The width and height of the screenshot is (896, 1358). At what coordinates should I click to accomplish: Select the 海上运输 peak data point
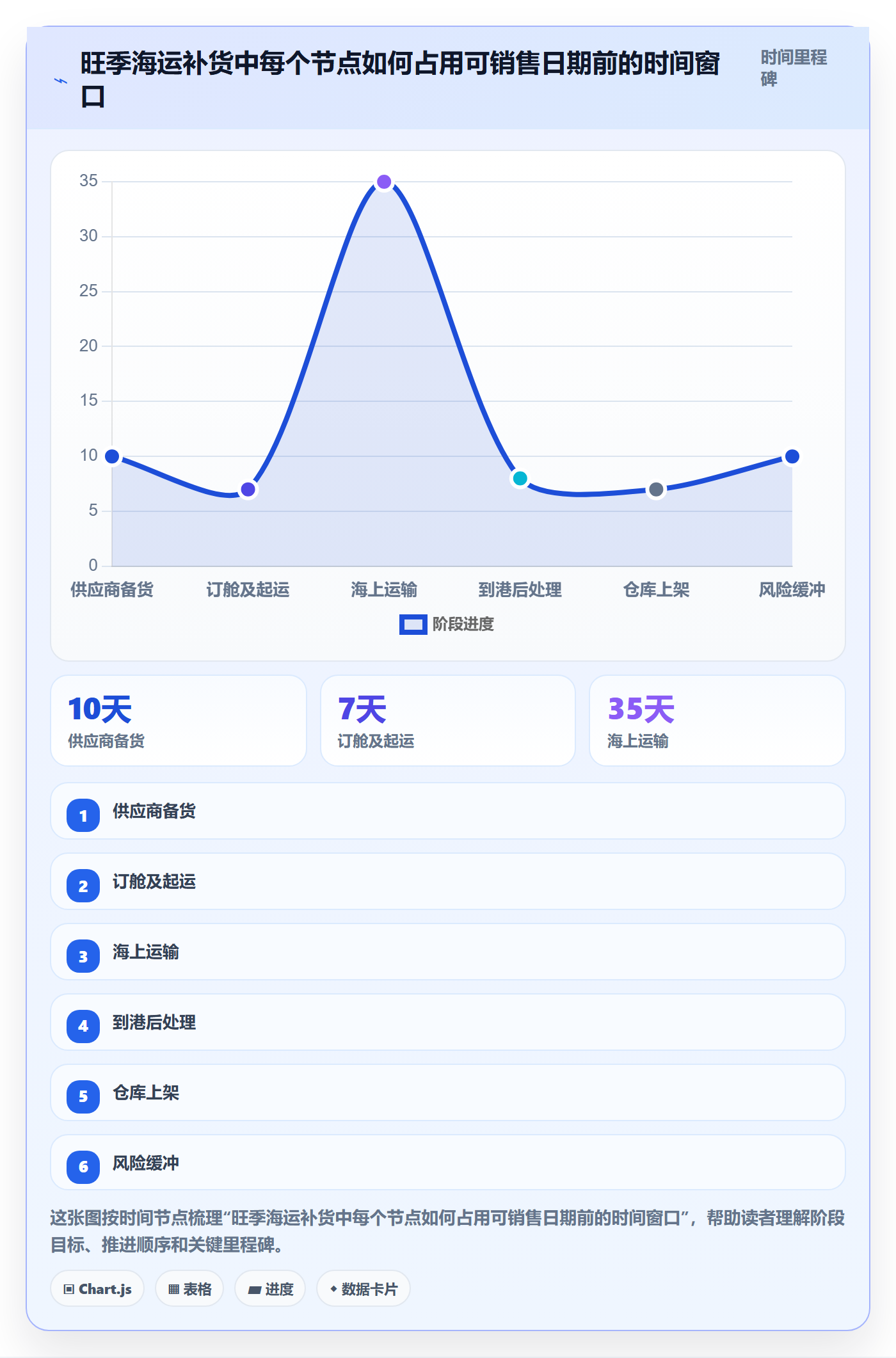(384, 182)
